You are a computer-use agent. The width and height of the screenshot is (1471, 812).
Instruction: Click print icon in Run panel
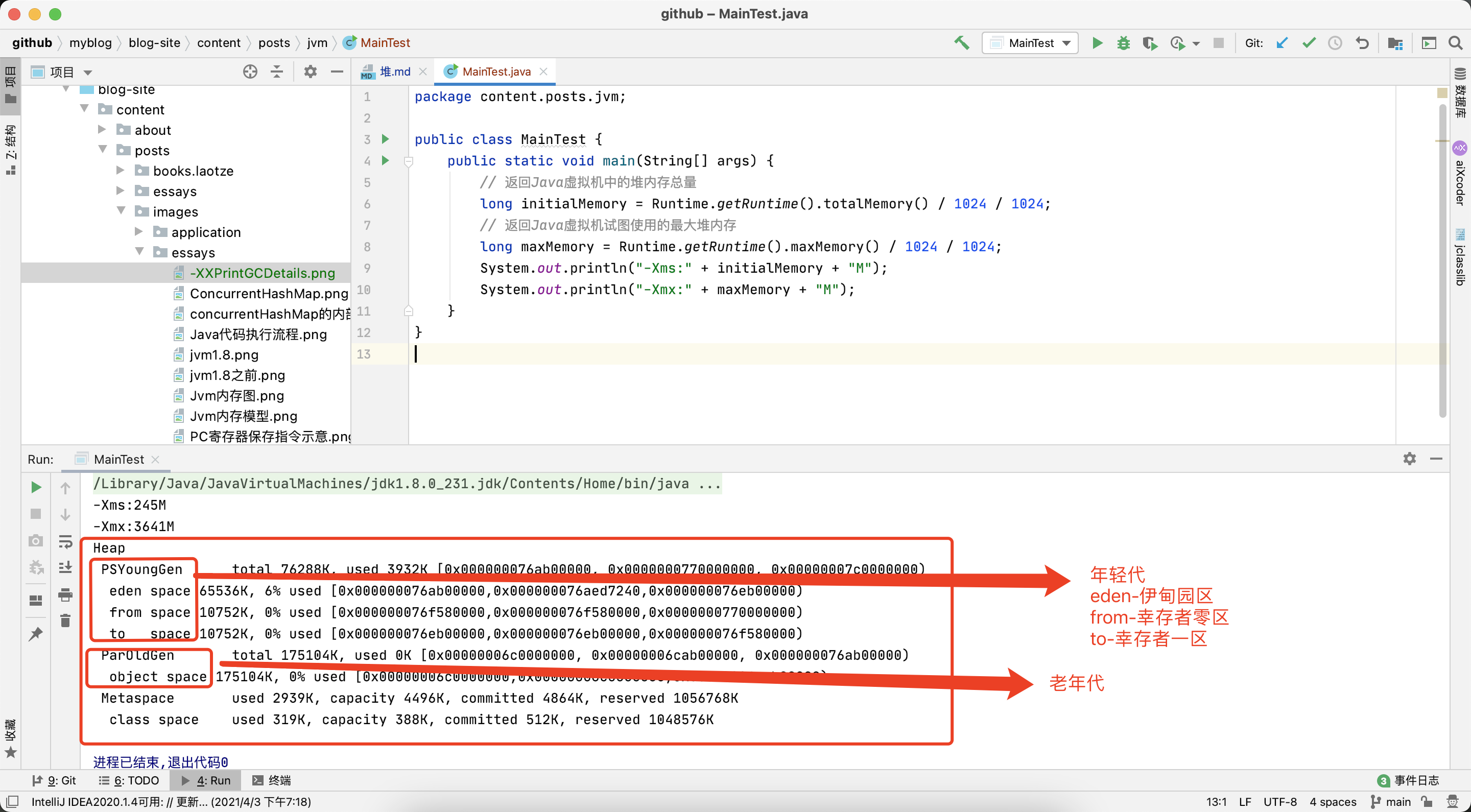pos(65,594)
